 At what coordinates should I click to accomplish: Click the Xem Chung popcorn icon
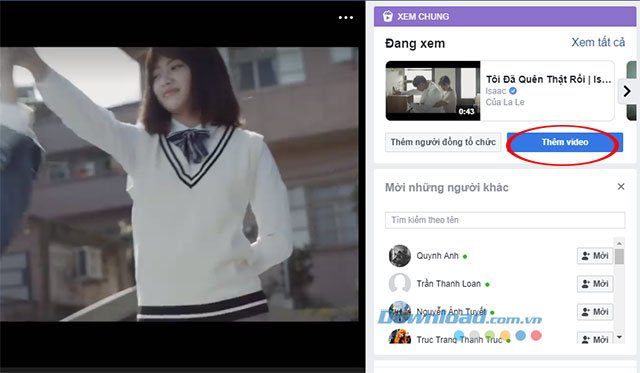pyautogui.click(x=387, y=16)
